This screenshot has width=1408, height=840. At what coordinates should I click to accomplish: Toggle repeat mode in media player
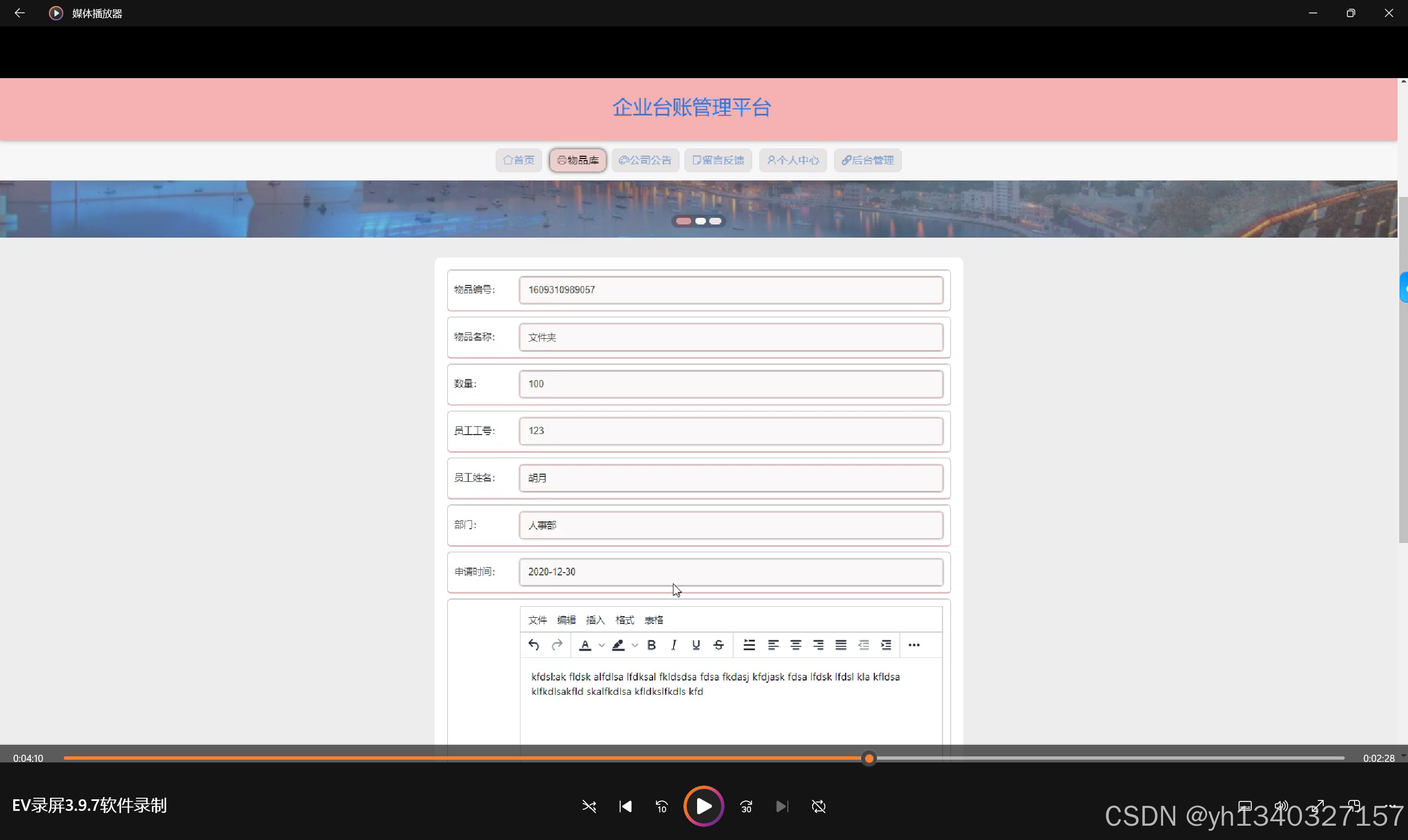819,806
